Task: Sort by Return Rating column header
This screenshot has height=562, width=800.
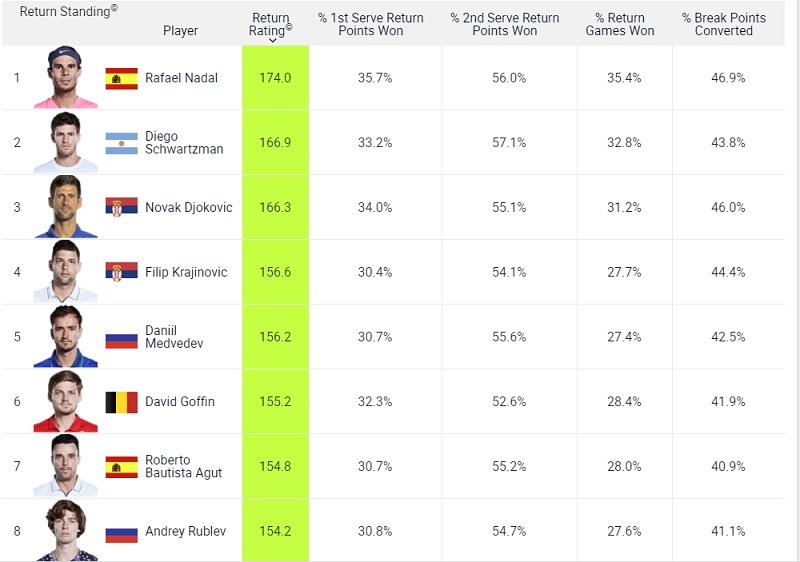Action: [x=271, y=24]
